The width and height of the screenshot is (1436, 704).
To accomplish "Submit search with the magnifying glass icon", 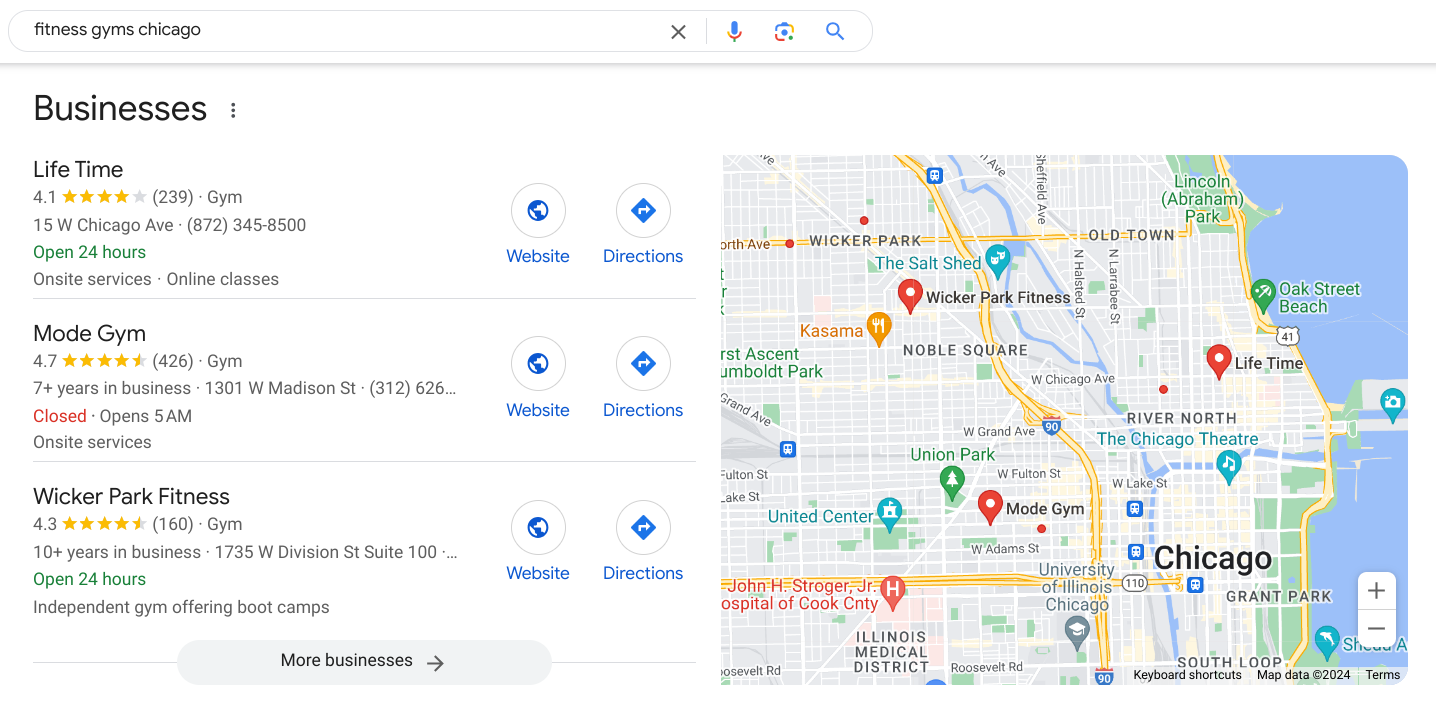I will pos(835,32).
